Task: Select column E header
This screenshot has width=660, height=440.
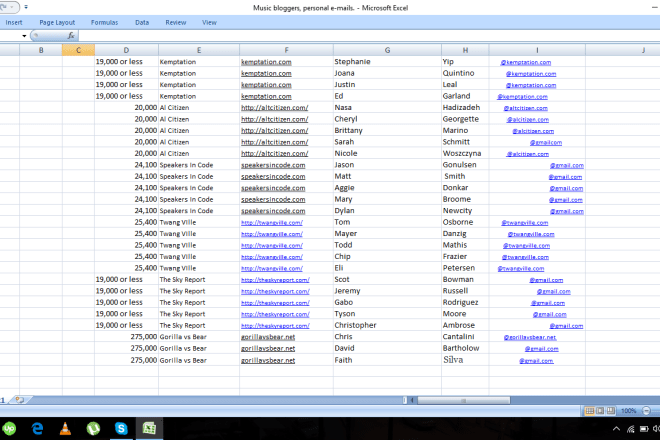Action: [199, 50]
